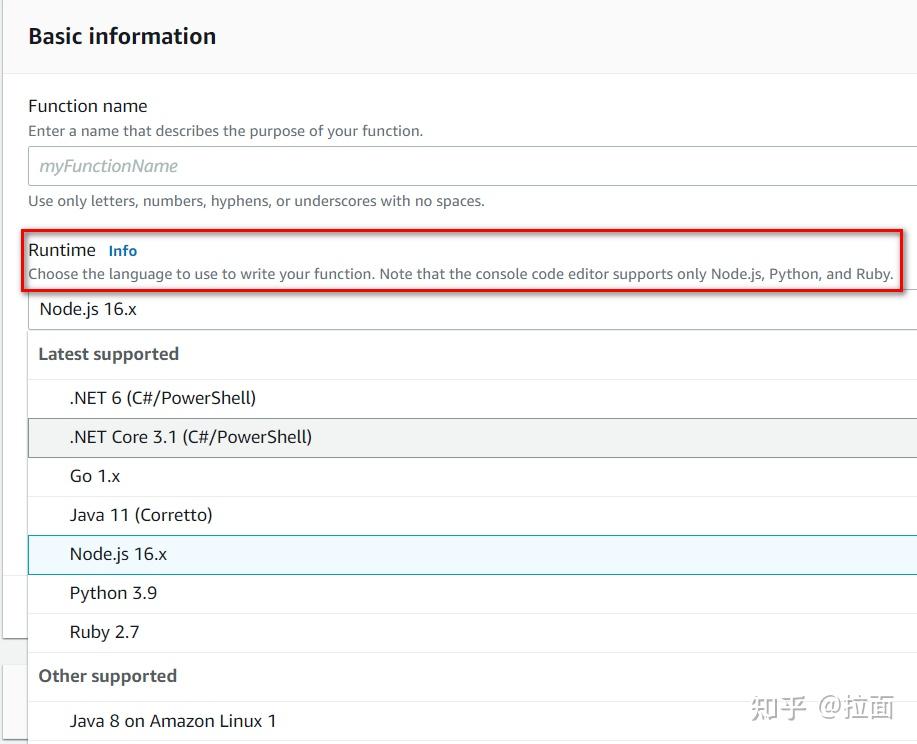This screenshot has height=744, width=917.
Task: Select the .NET 6 (C#/PowerShell) runtime
Action: (162, 397)
